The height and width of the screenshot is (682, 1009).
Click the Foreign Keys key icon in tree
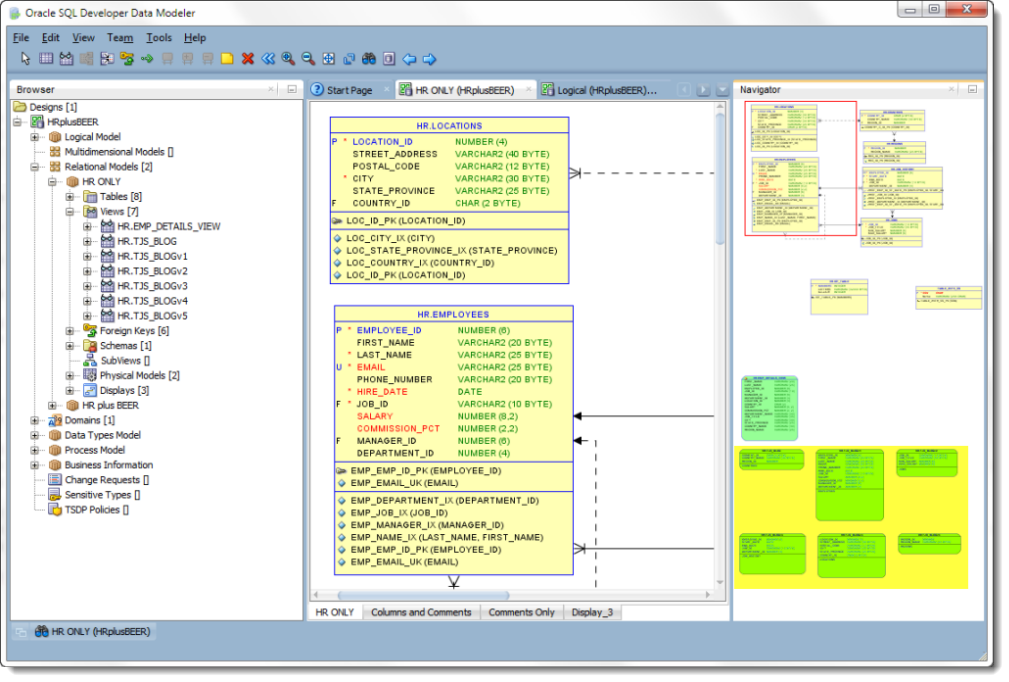[90, 331]
